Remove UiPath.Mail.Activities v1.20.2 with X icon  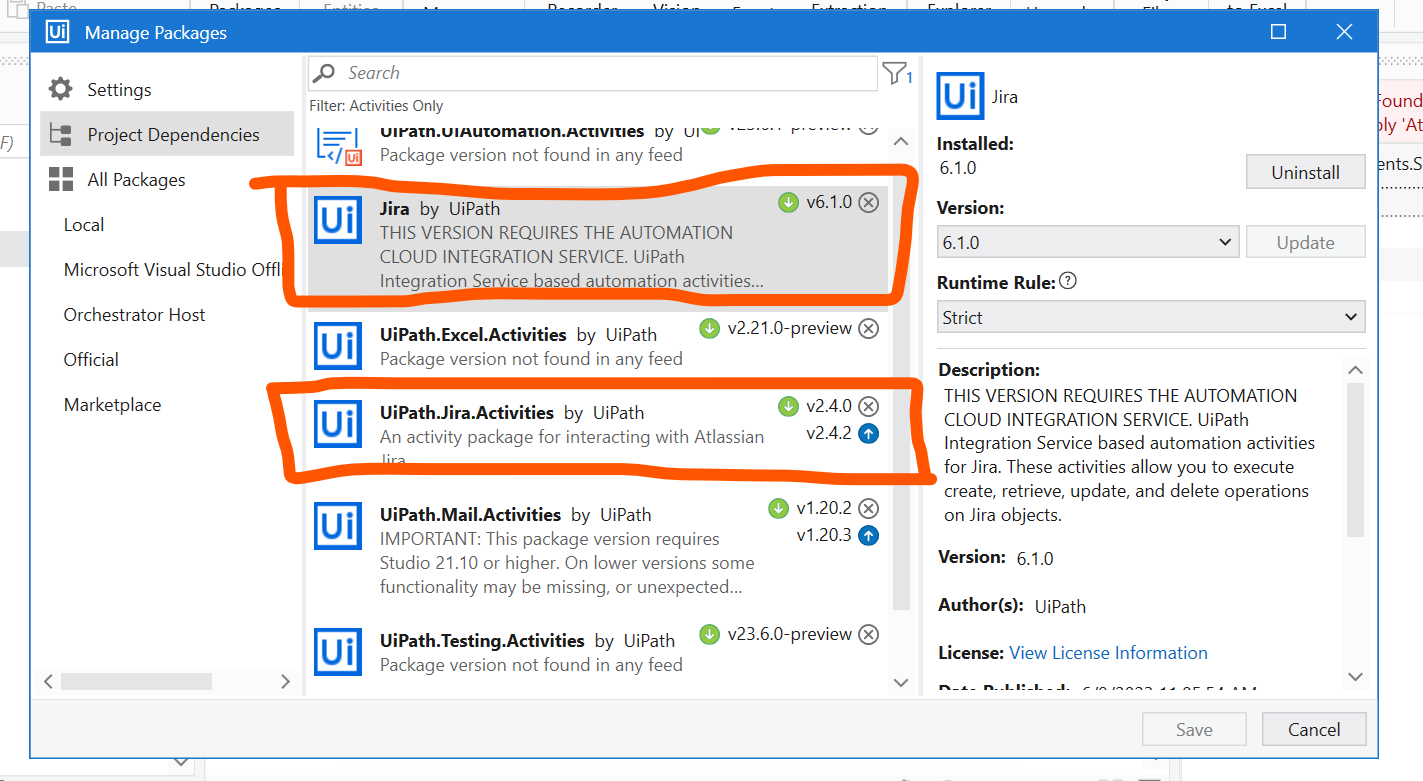pos(869,508)
